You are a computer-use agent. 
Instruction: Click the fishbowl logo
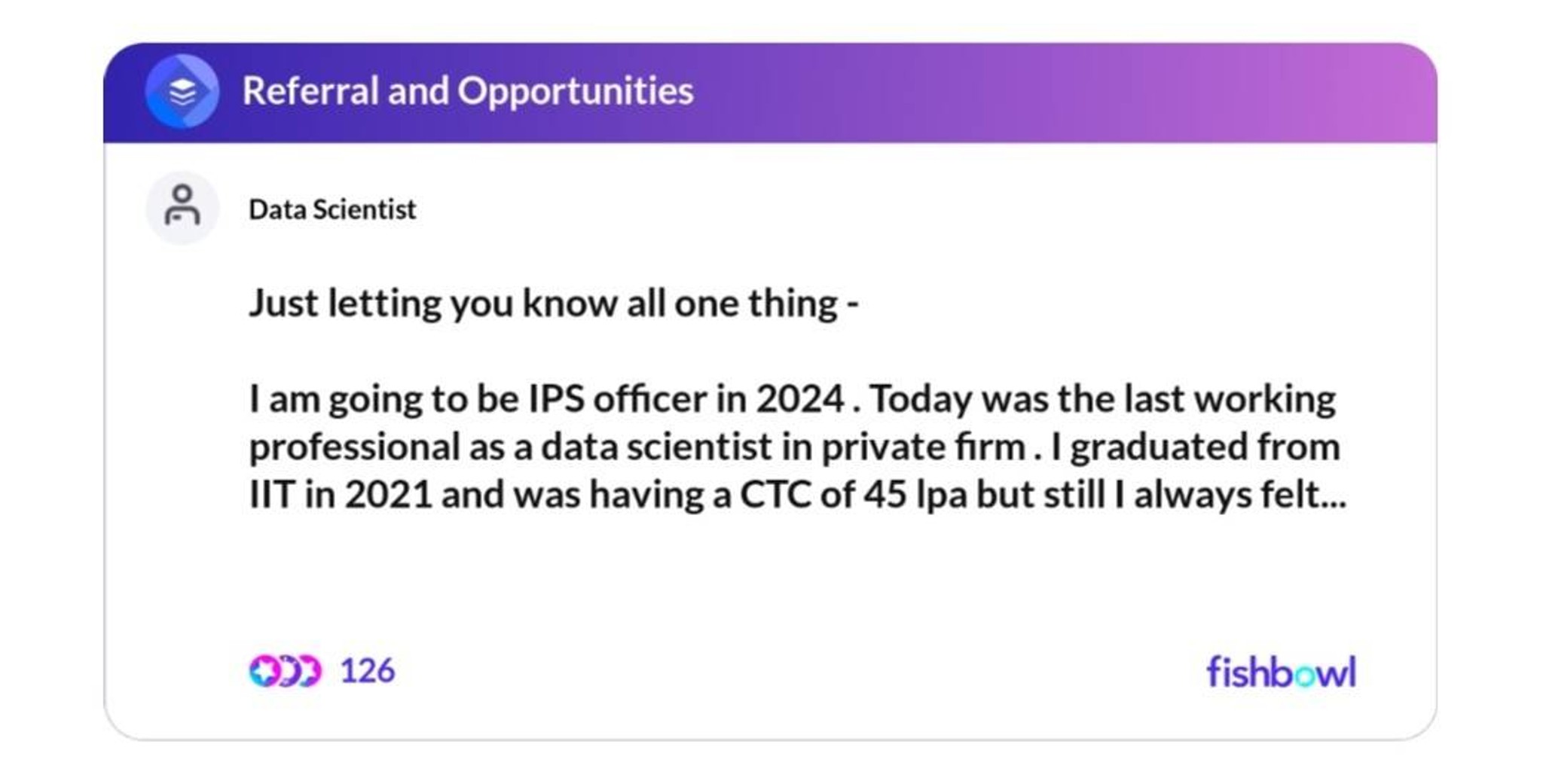[1281, 671]
